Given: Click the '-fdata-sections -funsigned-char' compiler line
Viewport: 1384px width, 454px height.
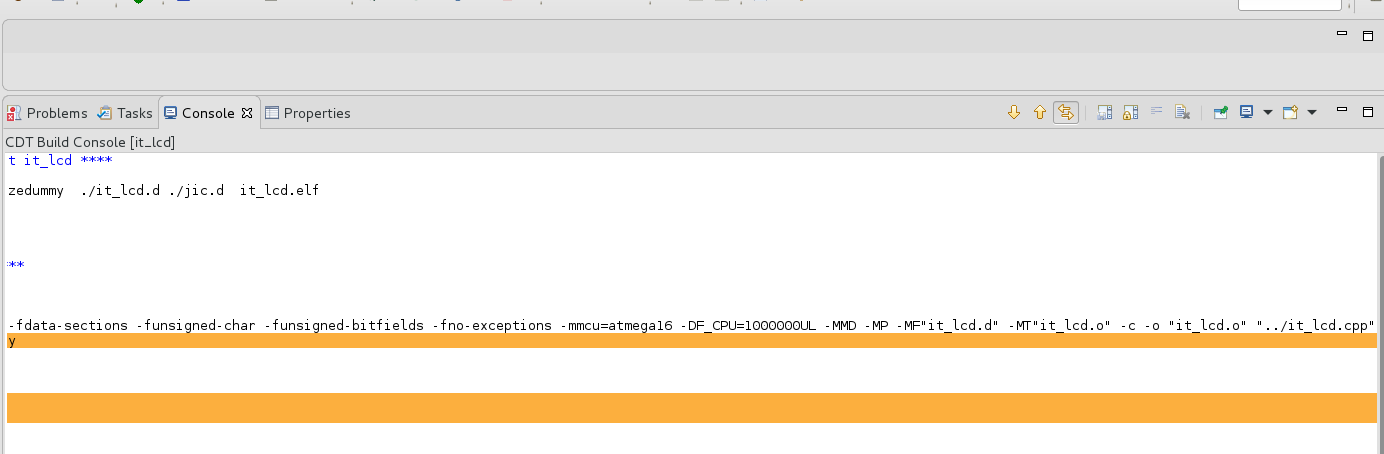Looking at the screenshot, I should [x=691, y=326].
